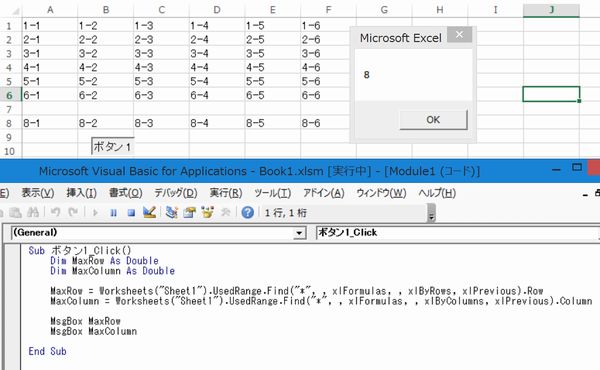Click the Redo icon in VBA toolbar
This screenshot has height=370, width=600.
click(x=73, y=212)
